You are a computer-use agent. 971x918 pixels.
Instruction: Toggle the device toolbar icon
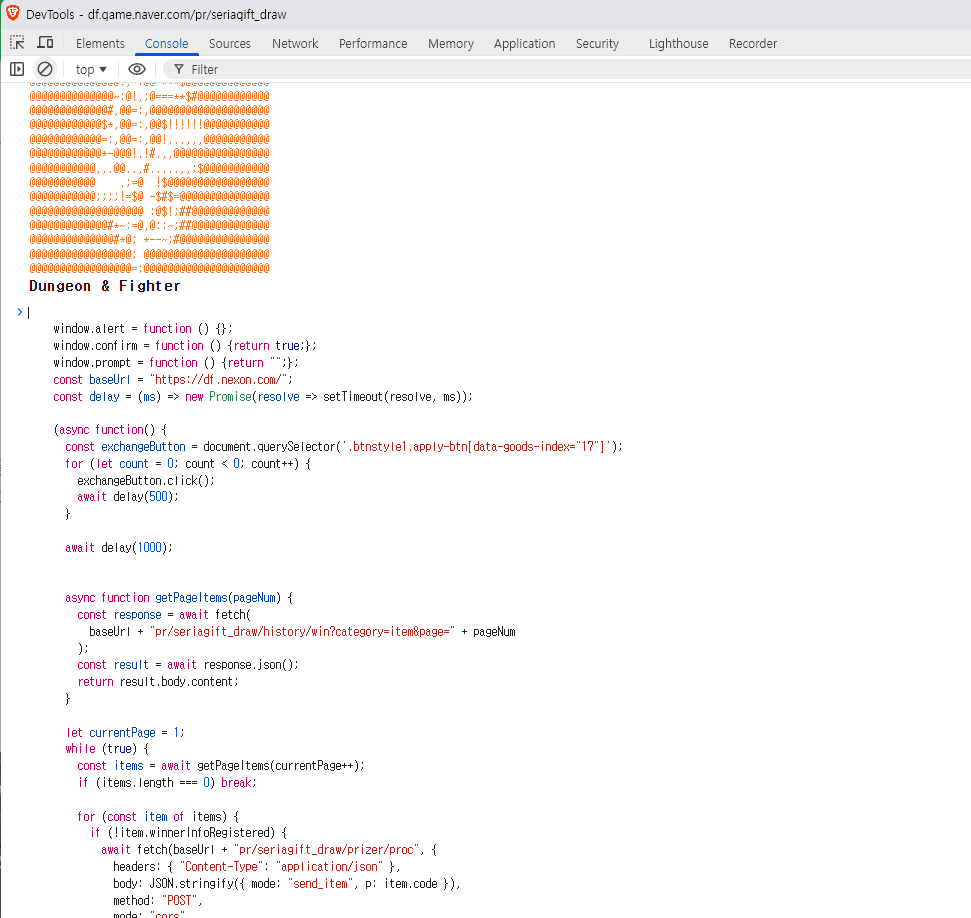point(45,43)
